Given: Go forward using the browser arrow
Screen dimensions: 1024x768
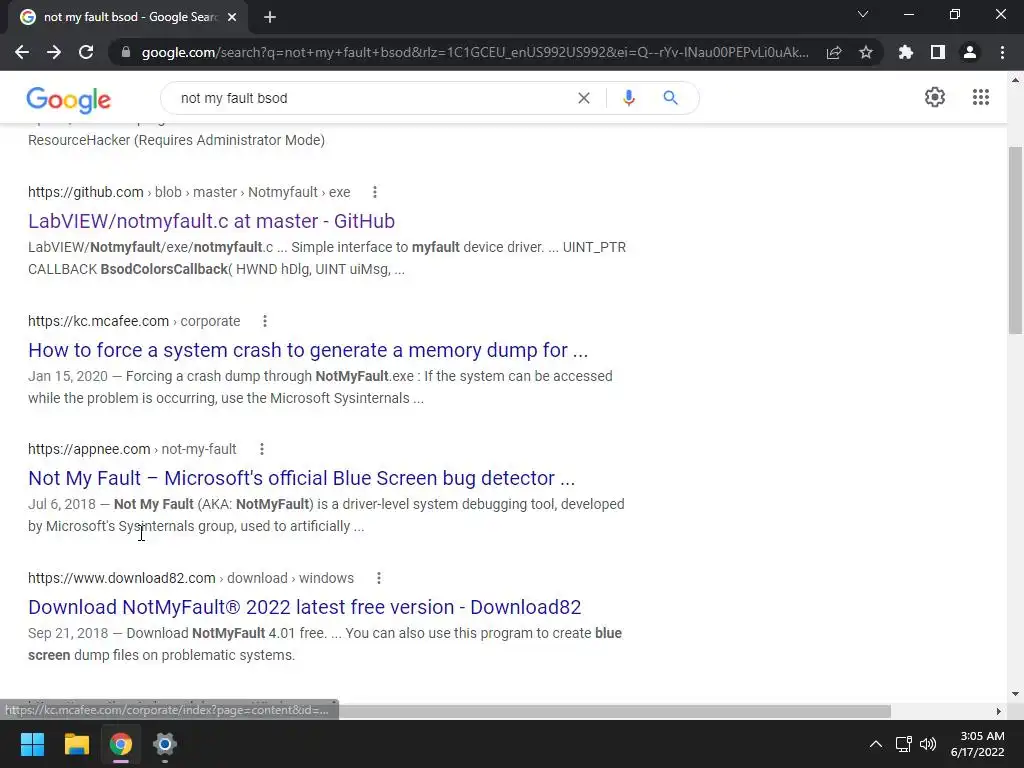Looking at the screenshot, I should 54,52.
